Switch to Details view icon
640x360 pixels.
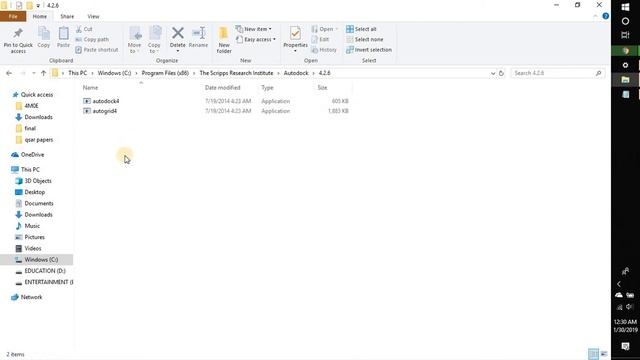[x=593, y=354]
